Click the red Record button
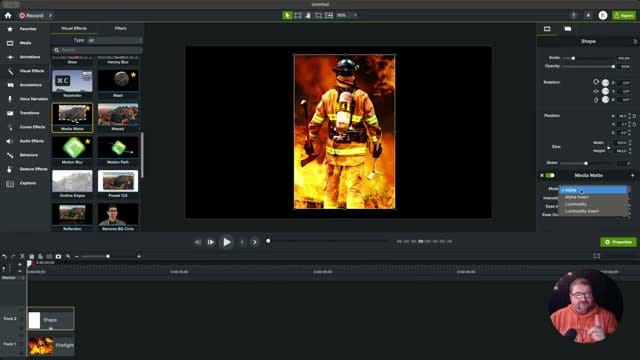 (x=31, y=16)
